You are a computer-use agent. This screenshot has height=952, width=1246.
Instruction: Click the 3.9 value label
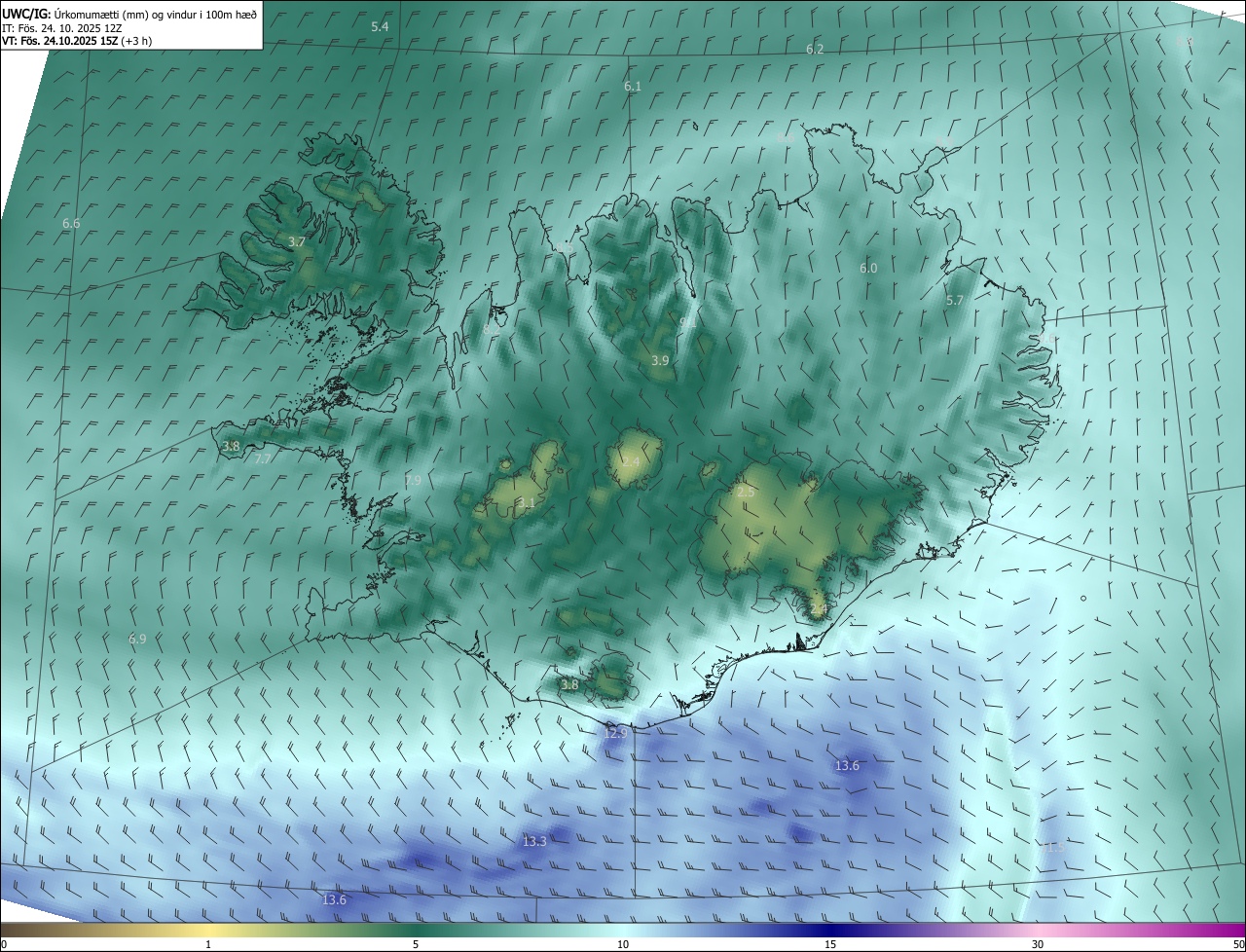click(660, 360)
